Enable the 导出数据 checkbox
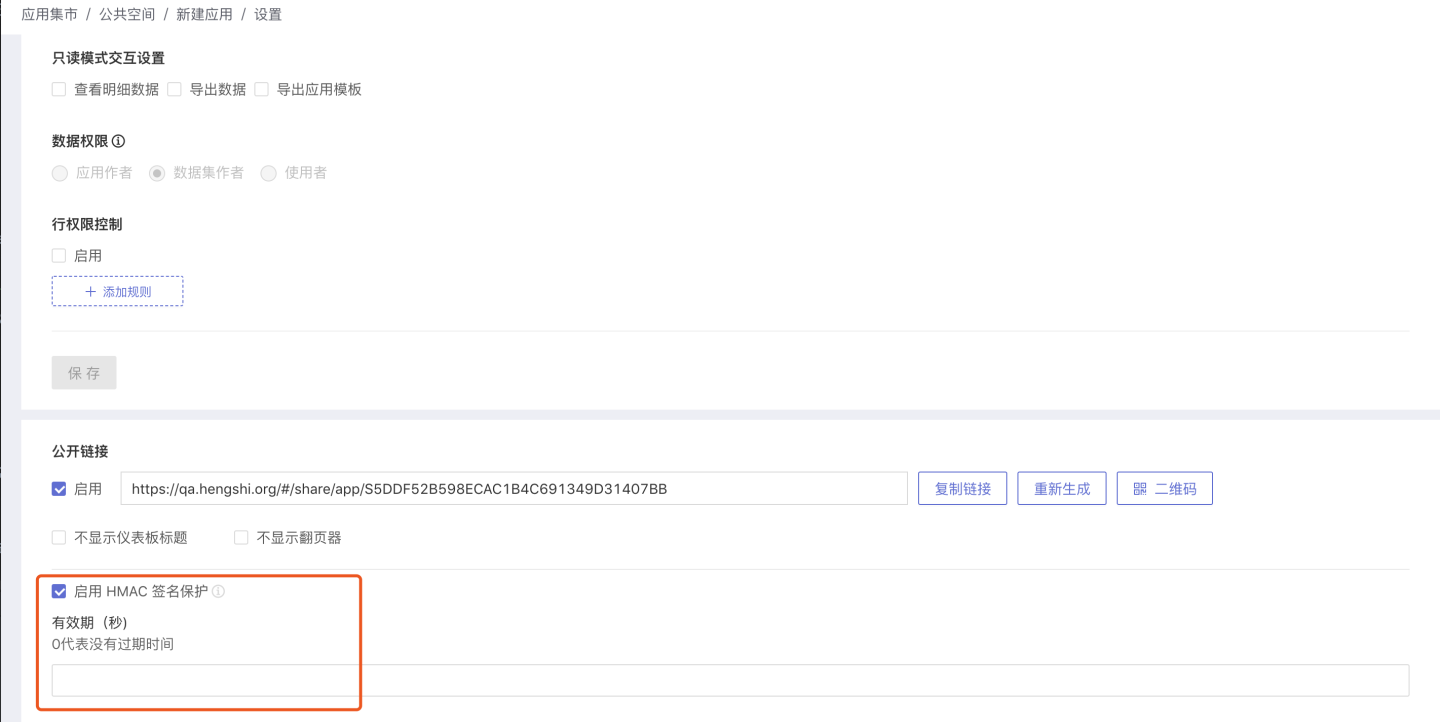 coord(174,89)
